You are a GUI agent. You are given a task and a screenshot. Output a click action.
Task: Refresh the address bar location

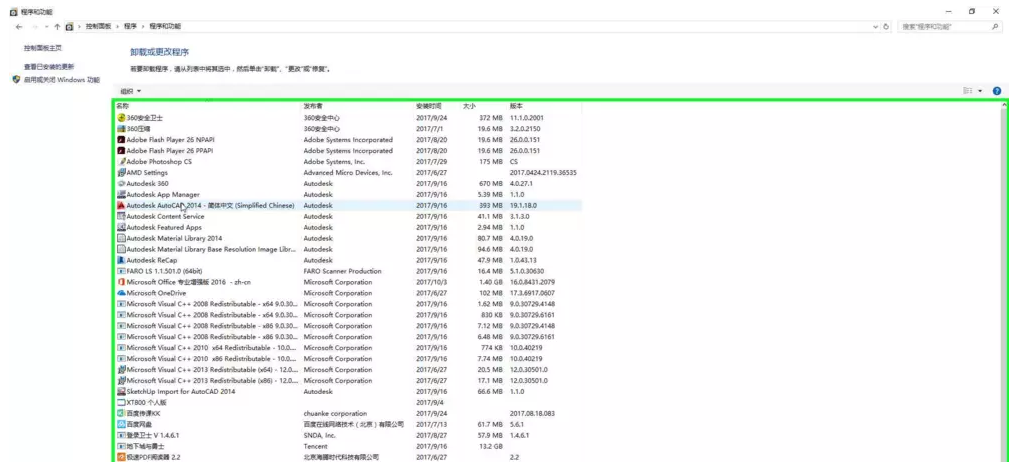pos(886,27)
